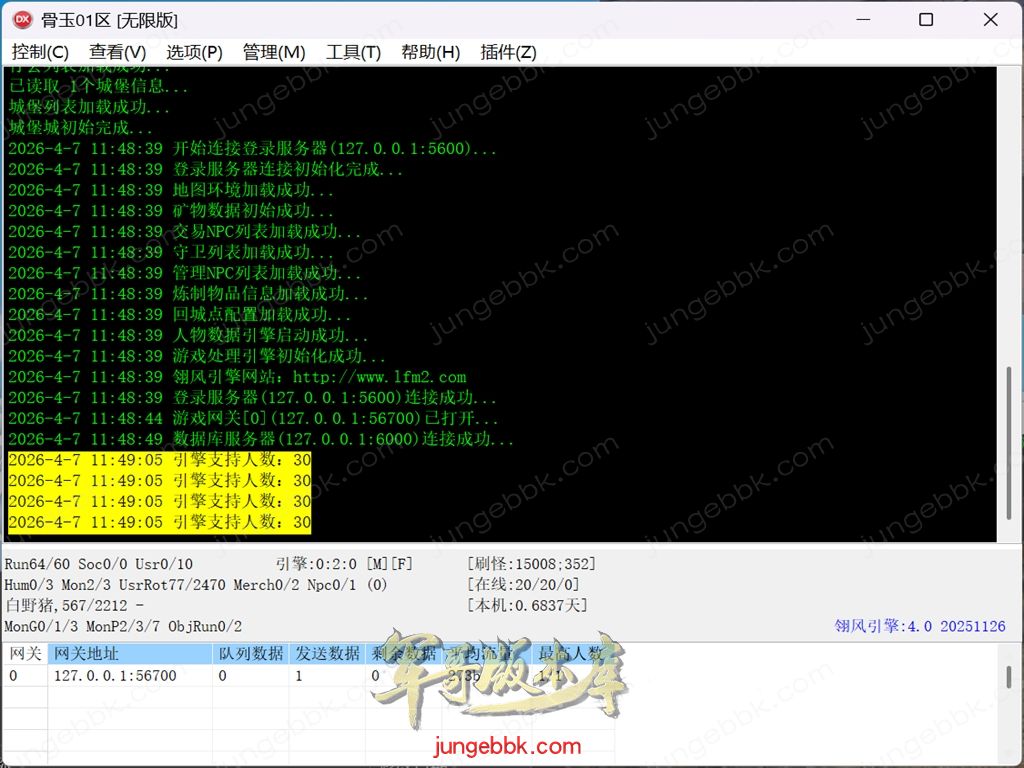This screenshot has height=768, width=1024.
Task: Close the 骨玉01区 window
Action: tap(990, 20)
